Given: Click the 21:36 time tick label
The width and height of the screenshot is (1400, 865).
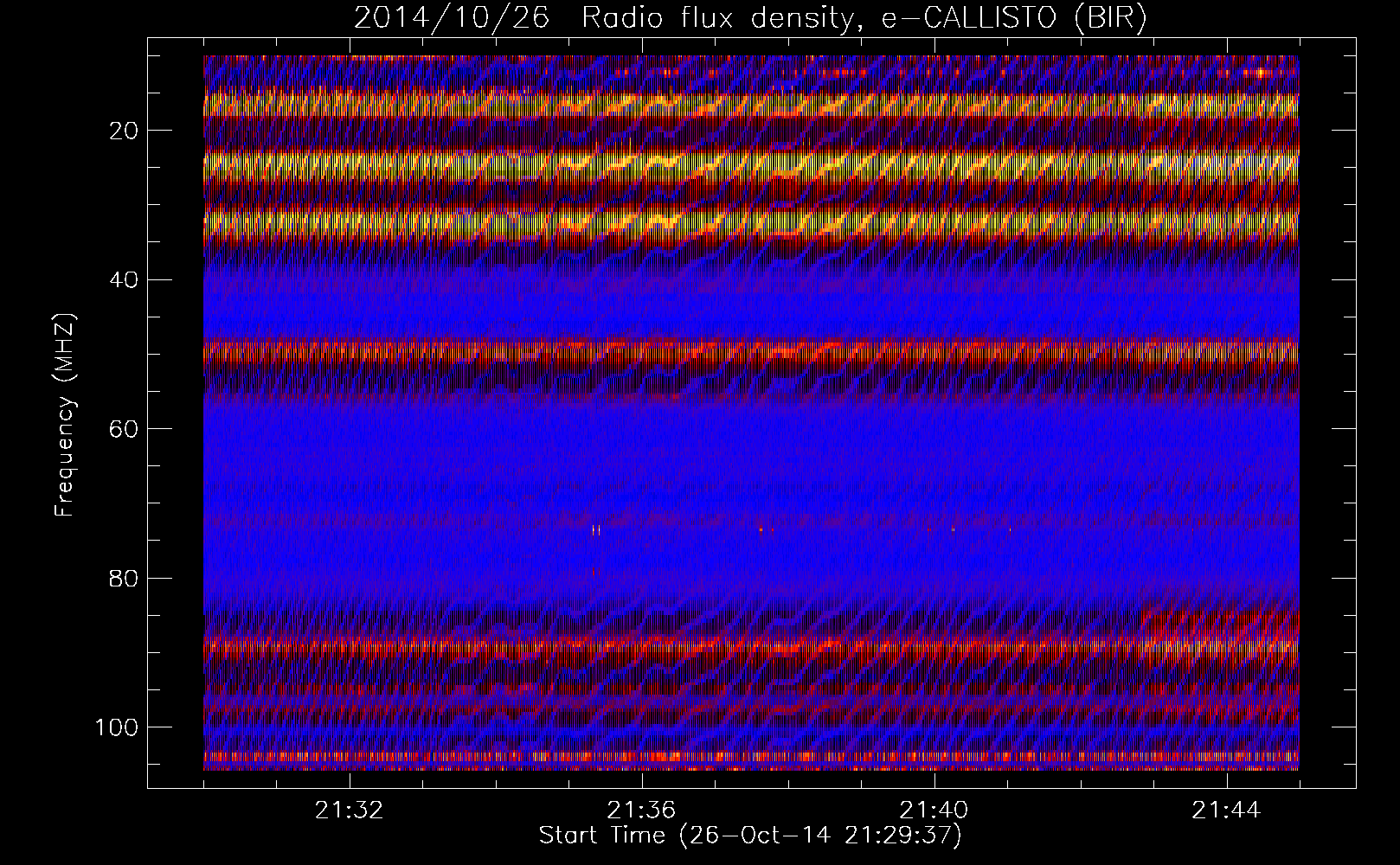Looking at the screenshot, I should 641,811.
